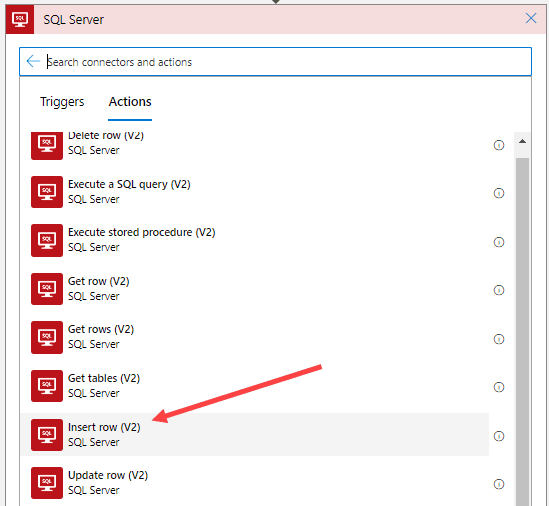
Task: Choose Execute stored procedure (V2)
Action: tap(141, 232)
